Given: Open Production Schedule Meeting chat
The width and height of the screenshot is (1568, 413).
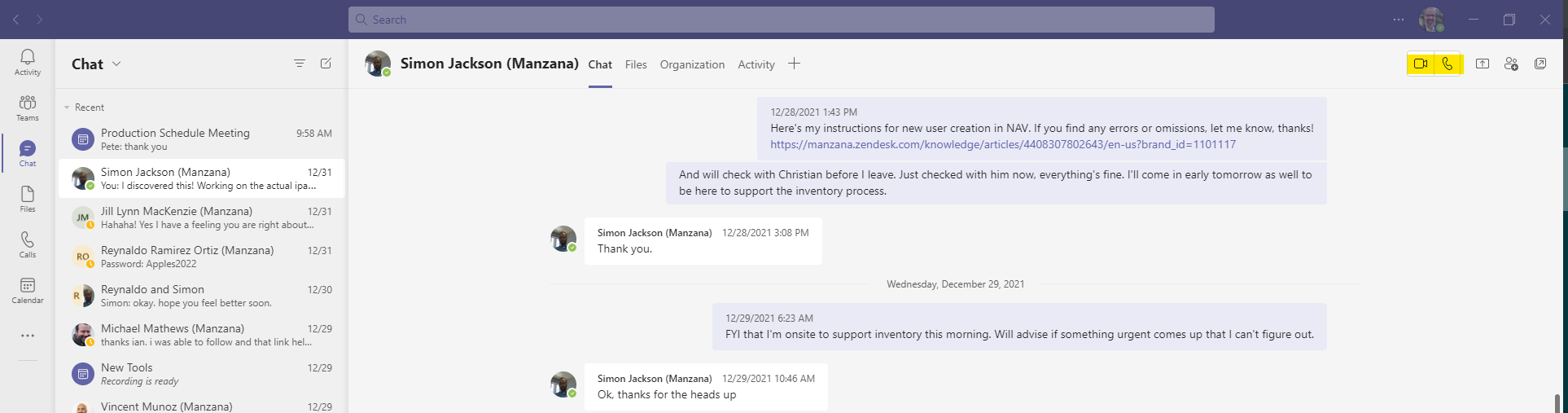Looking at the screenshot, I should (x=201, y=139).
